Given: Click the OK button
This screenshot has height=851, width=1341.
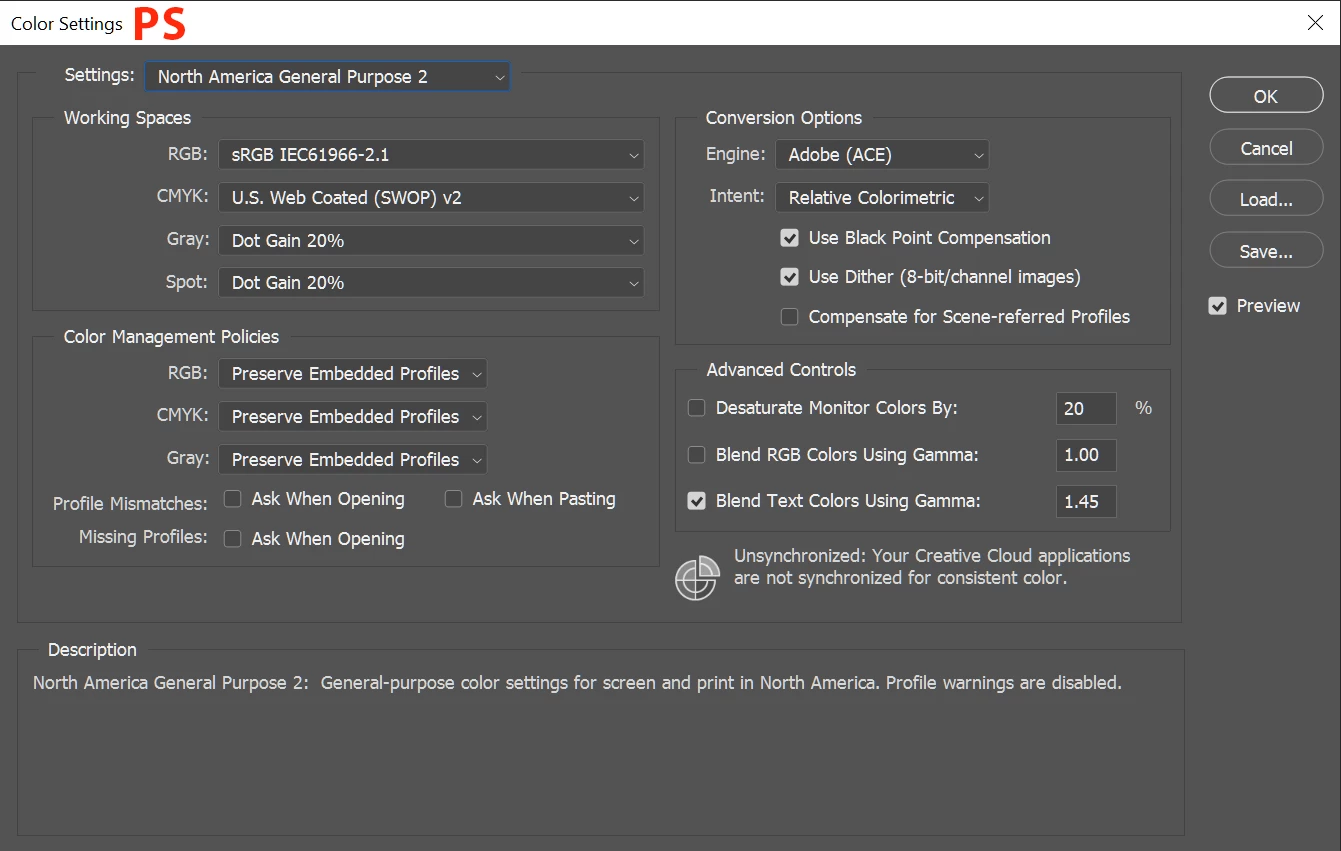Looking at the screenshot, I should click(x=1266, y=96).
